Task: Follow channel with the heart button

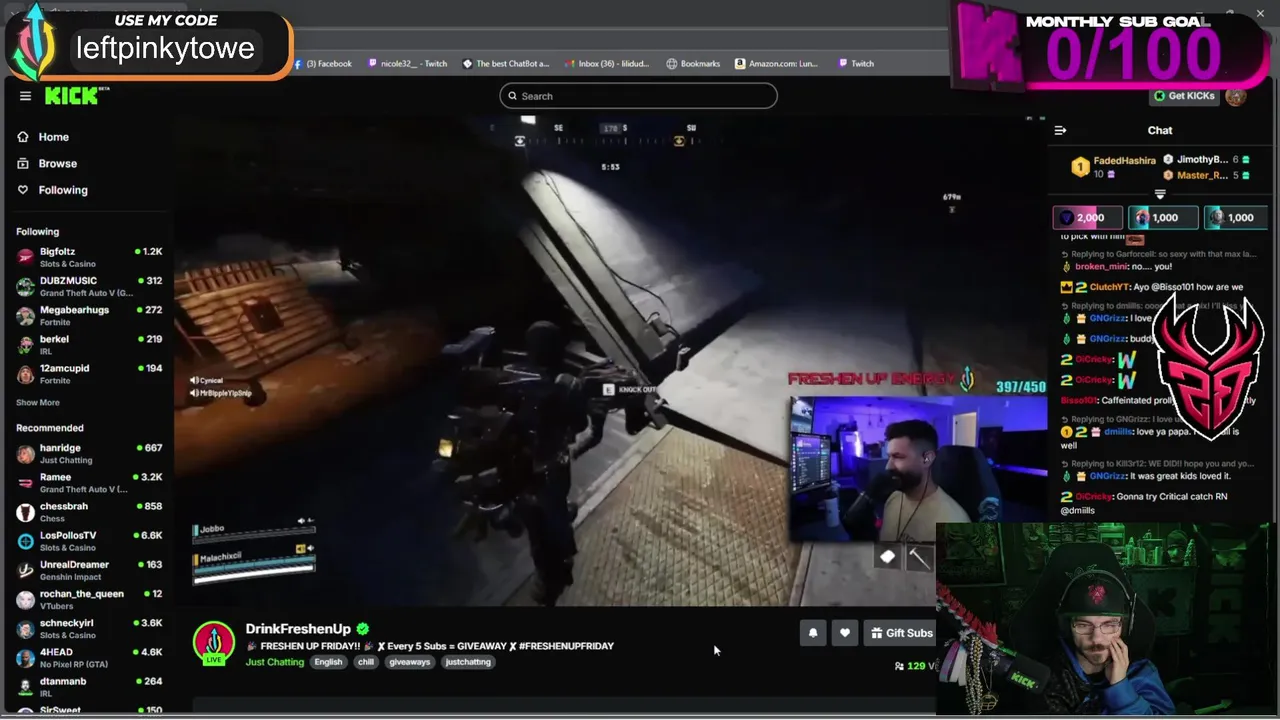Action: pyautogui.click(x=845, y=633)
